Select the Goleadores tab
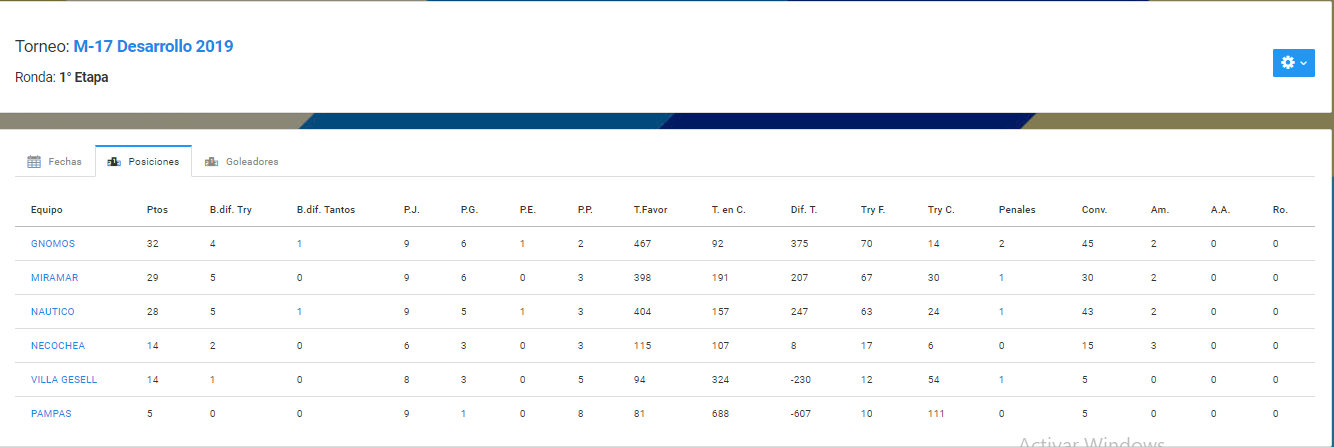This screenshot has width=1334, height=447. [x=242, y=161]
